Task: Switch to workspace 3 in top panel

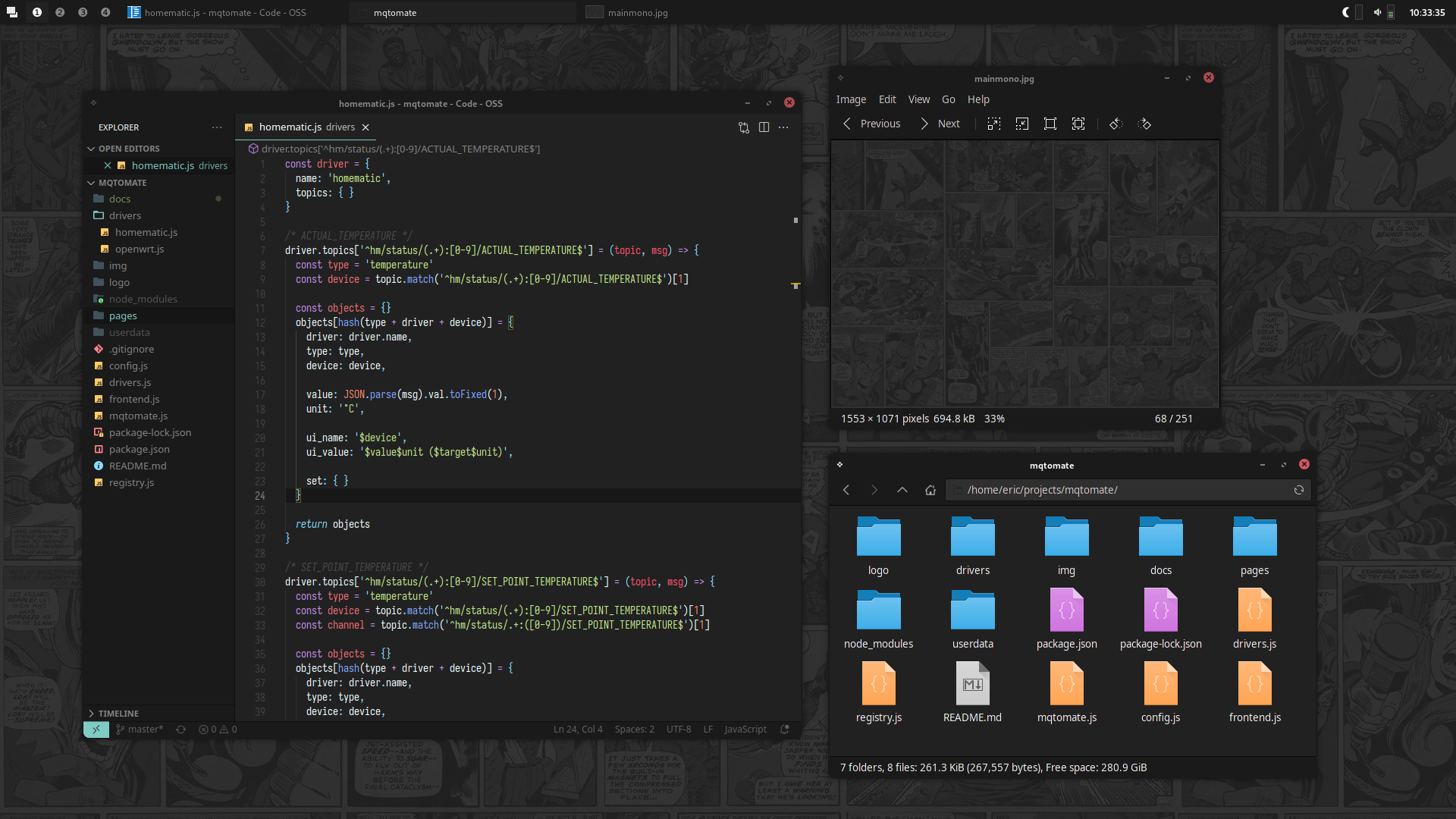Action: pyautogui.click(x=83, y=12)
